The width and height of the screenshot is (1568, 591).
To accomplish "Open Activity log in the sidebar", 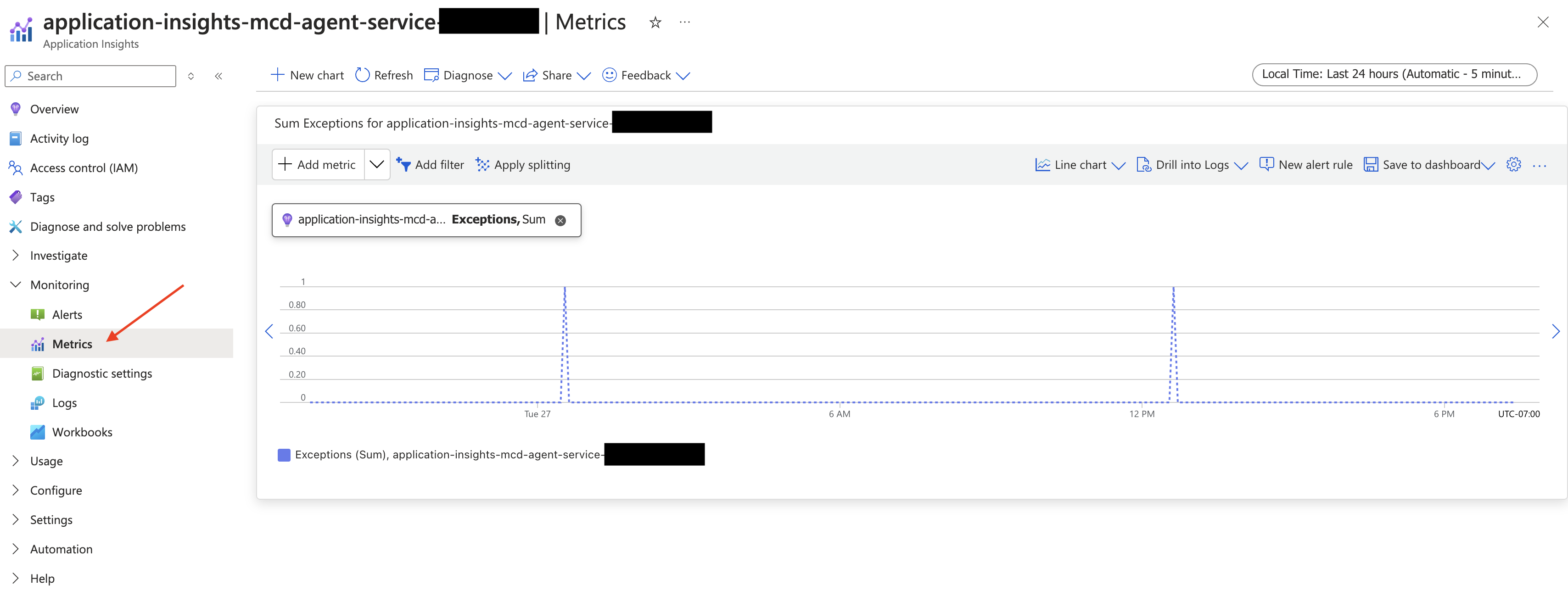I will [59, 138].
